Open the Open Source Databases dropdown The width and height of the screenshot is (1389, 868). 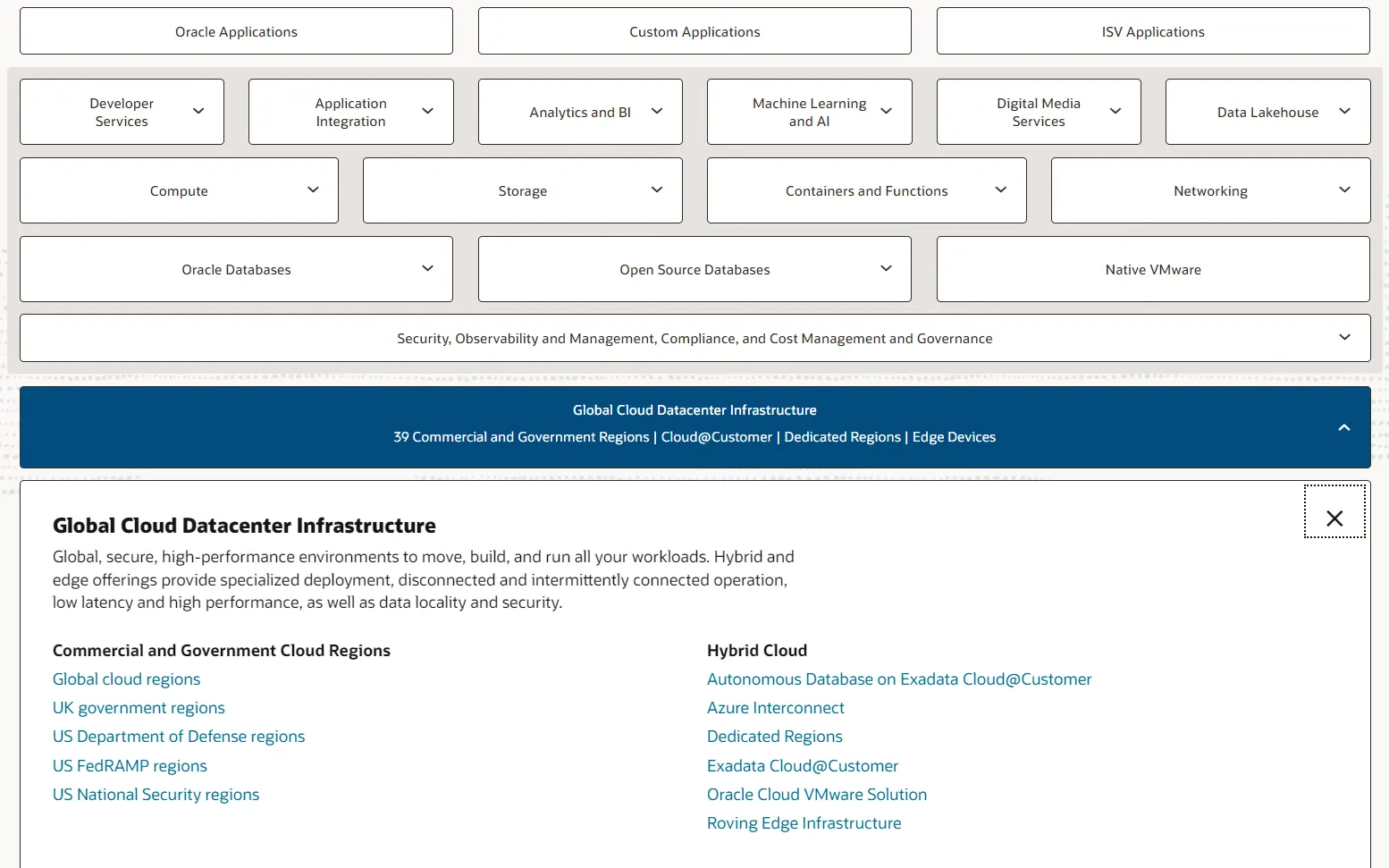click(694, 269)
